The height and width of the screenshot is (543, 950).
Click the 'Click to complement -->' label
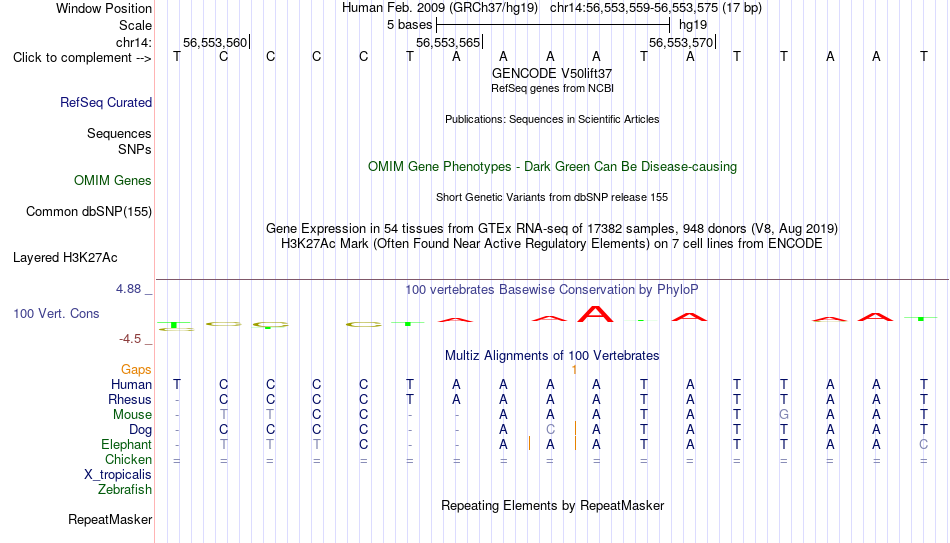point(82,58)
